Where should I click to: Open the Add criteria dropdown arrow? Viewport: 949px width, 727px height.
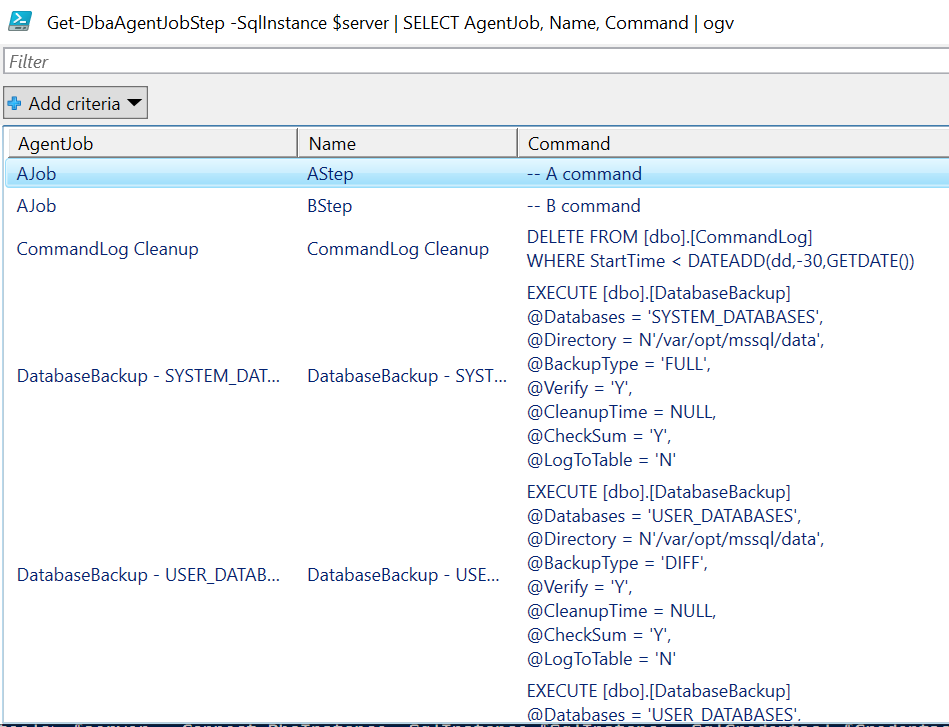coord(135,103)
